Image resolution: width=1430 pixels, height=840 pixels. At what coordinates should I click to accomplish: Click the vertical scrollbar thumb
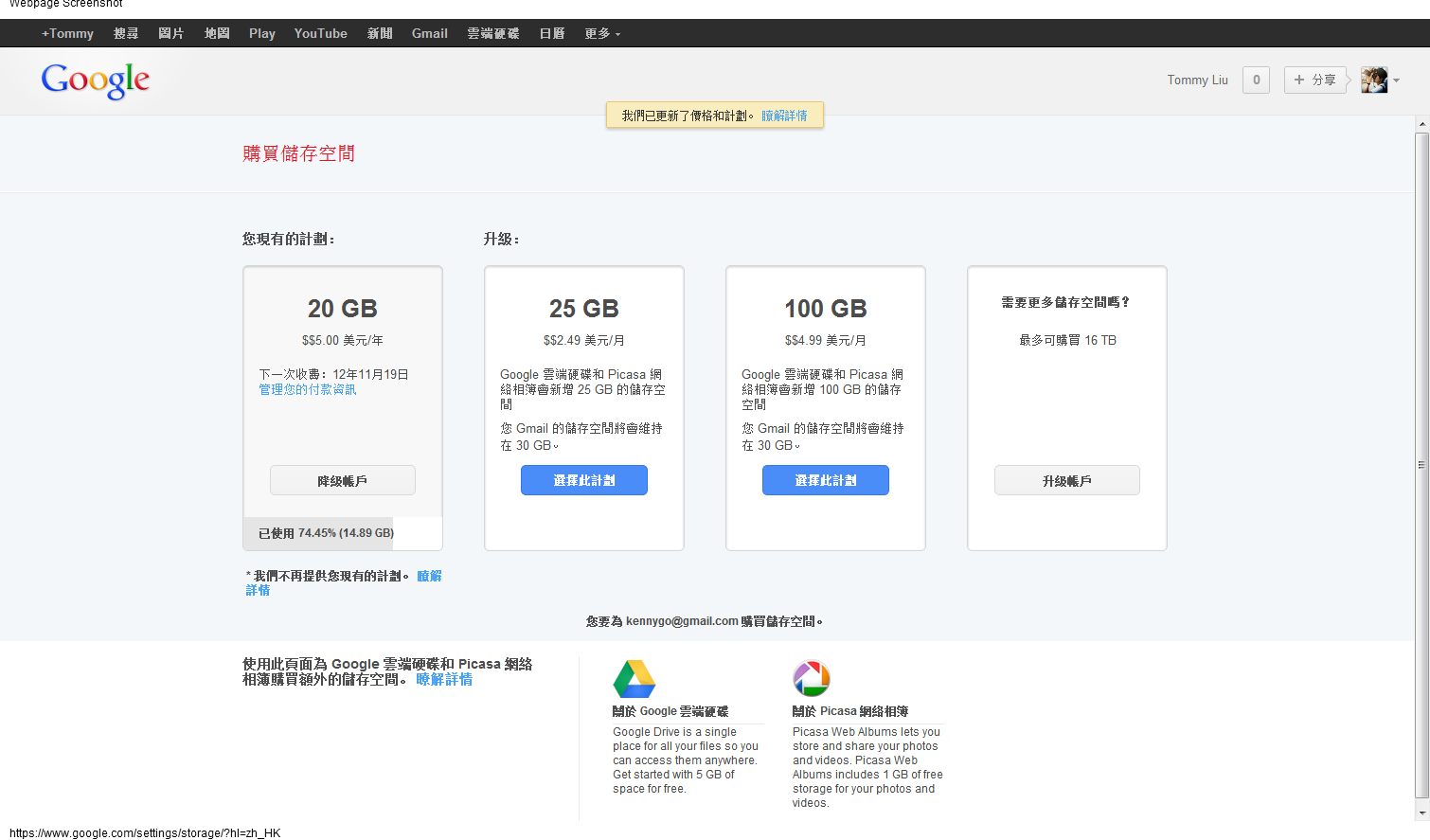[1421, 465]
